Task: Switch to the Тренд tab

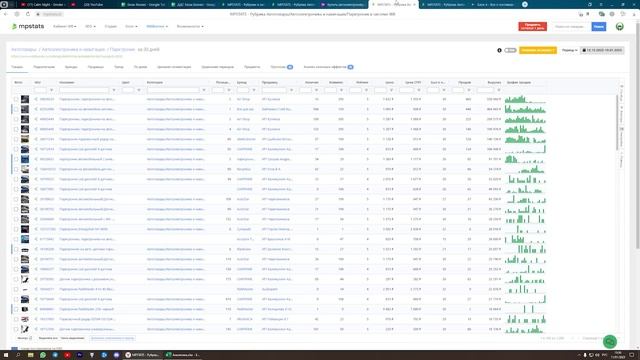Action: point(119,67)
